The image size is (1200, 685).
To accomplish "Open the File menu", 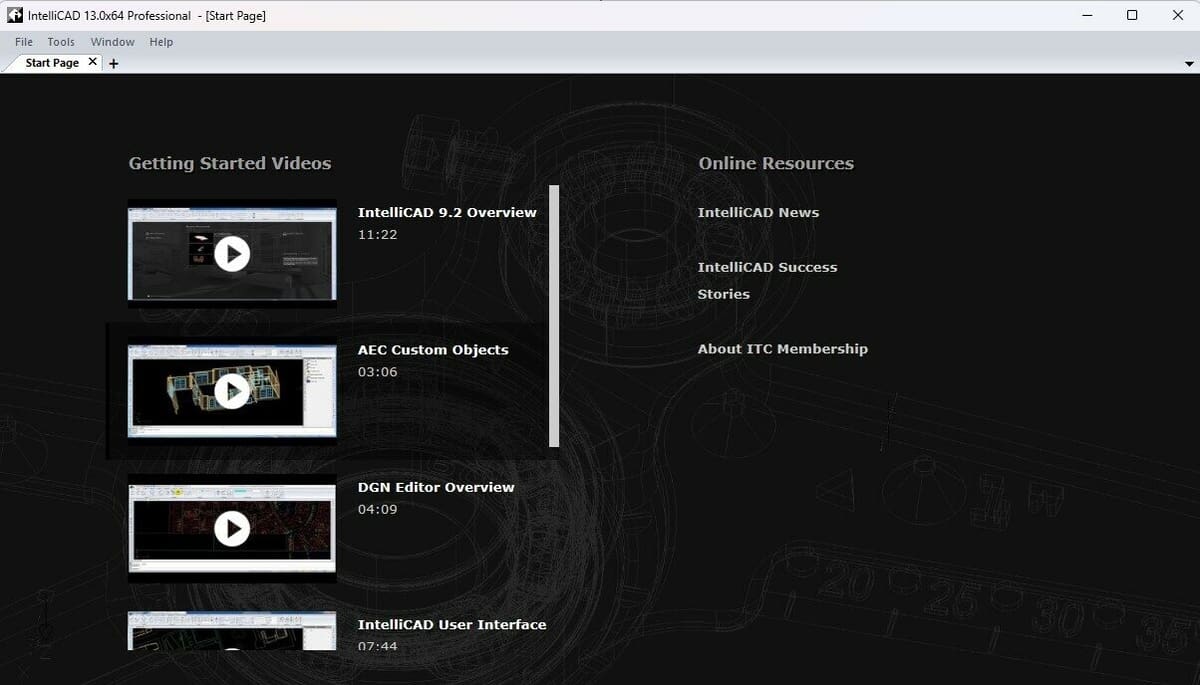I will pyautogui.click(x=24, y=42).
